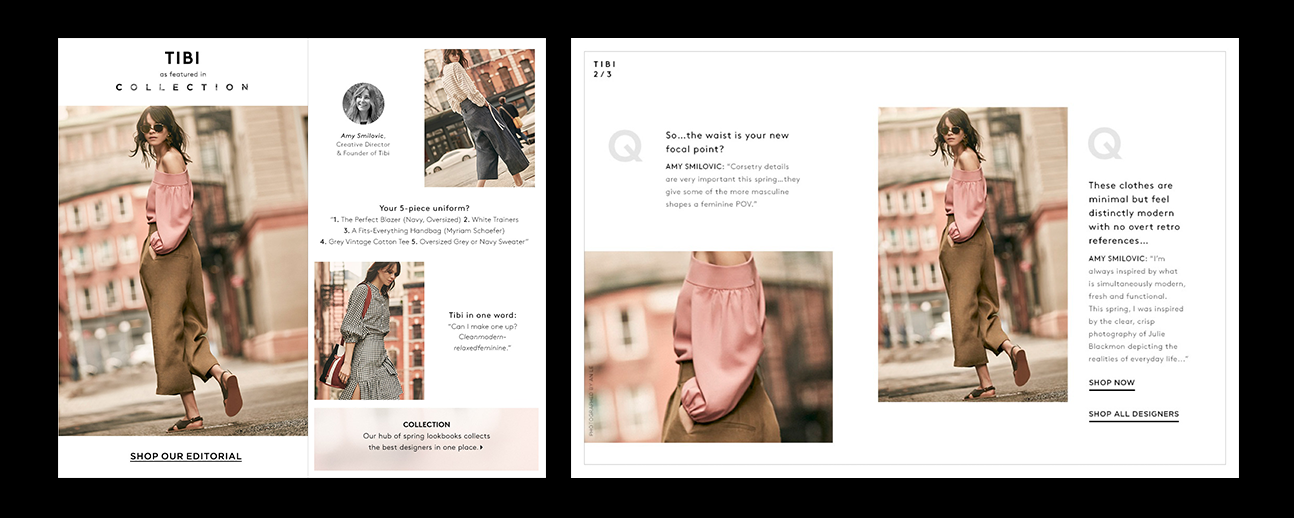Viewport: 1294px width, 518px height.
Task: Click the 'Corsetry details' answer text
Action: coord(733,185)
